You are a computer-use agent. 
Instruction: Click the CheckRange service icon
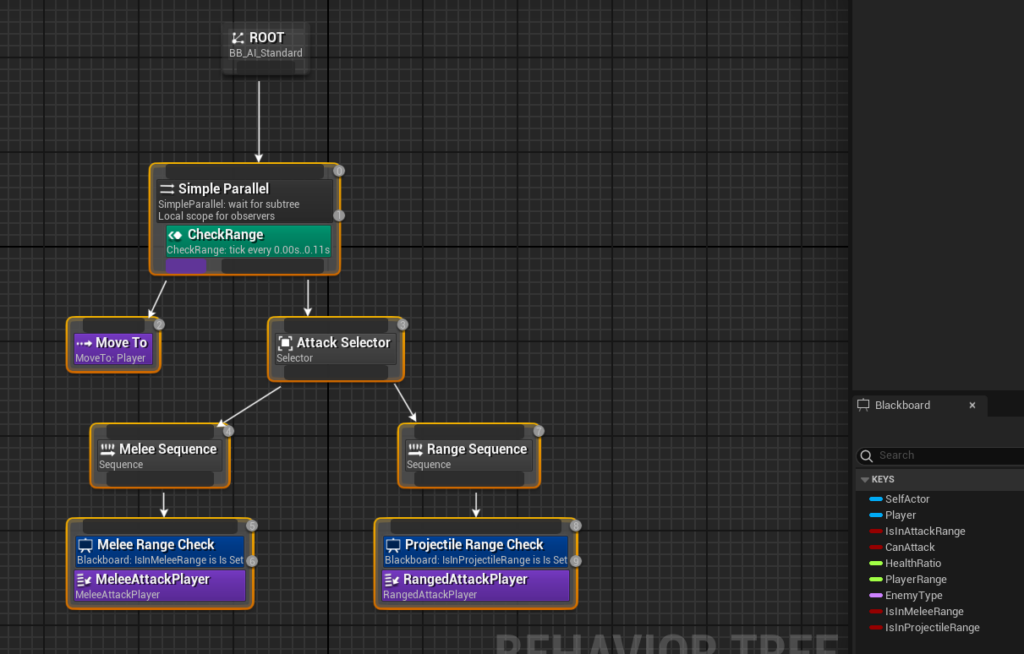(176, 235)
